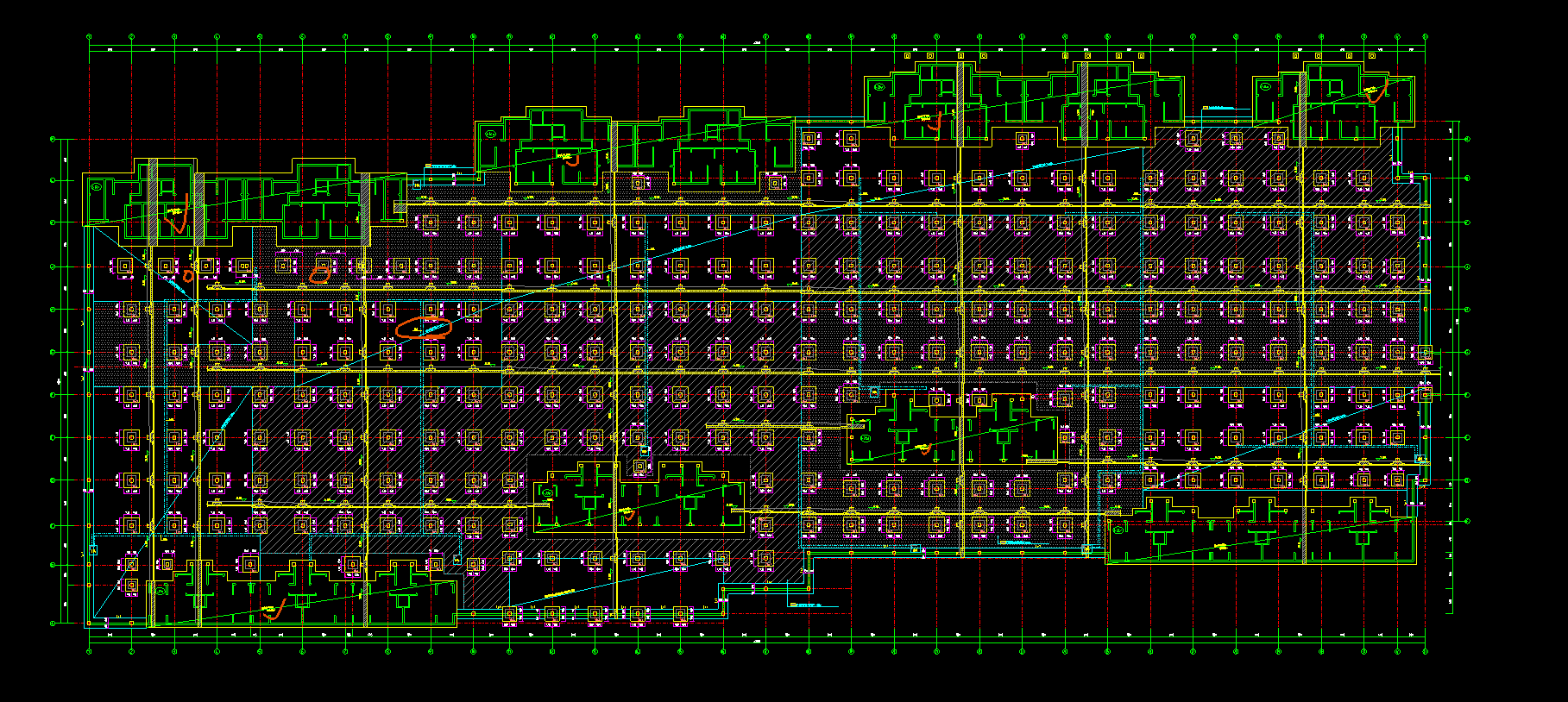Click the bottom-right grid axis bubble
This screenshot has height=702, width=1568.
(1425, 652)
